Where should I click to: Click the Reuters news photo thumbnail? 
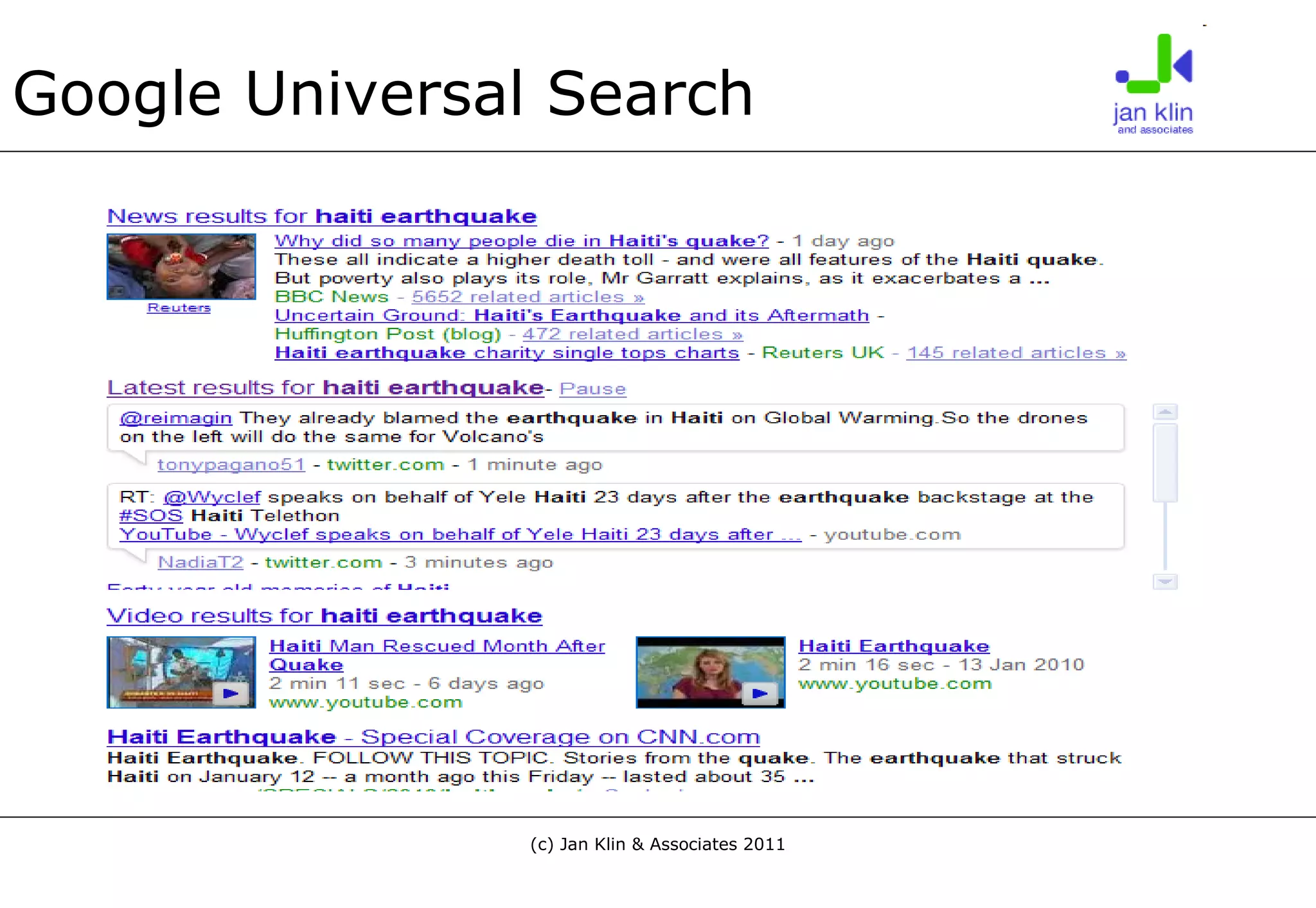point(181,266)
